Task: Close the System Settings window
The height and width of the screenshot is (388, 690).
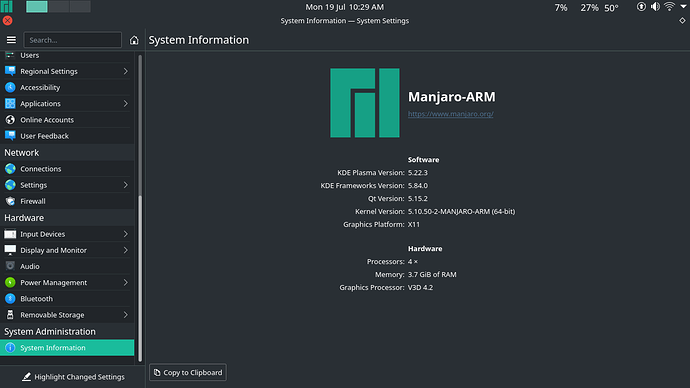Action: [7, 21]
